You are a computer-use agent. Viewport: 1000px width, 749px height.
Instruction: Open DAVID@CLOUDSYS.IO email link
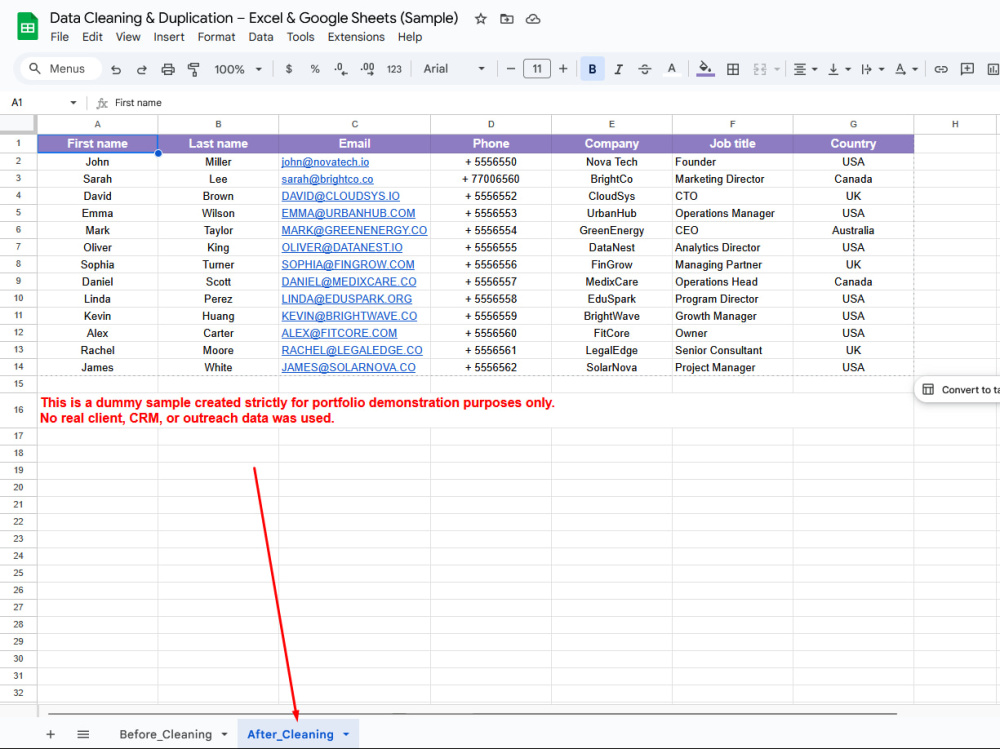[341, 197]
